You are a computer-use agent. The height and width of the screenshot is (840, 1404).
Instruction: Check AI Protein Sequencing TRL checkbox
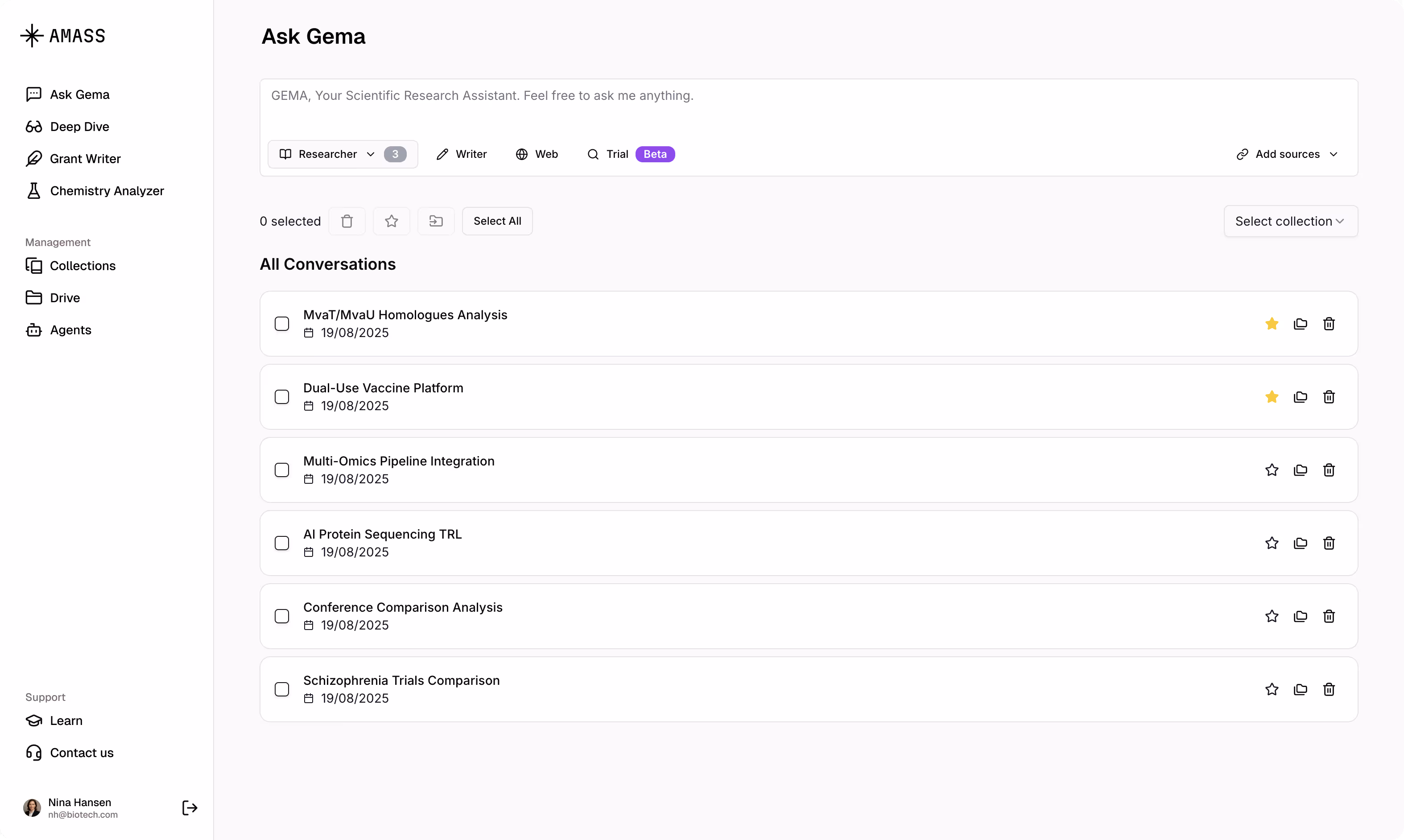pyautogui.click(x=282, y=543)
